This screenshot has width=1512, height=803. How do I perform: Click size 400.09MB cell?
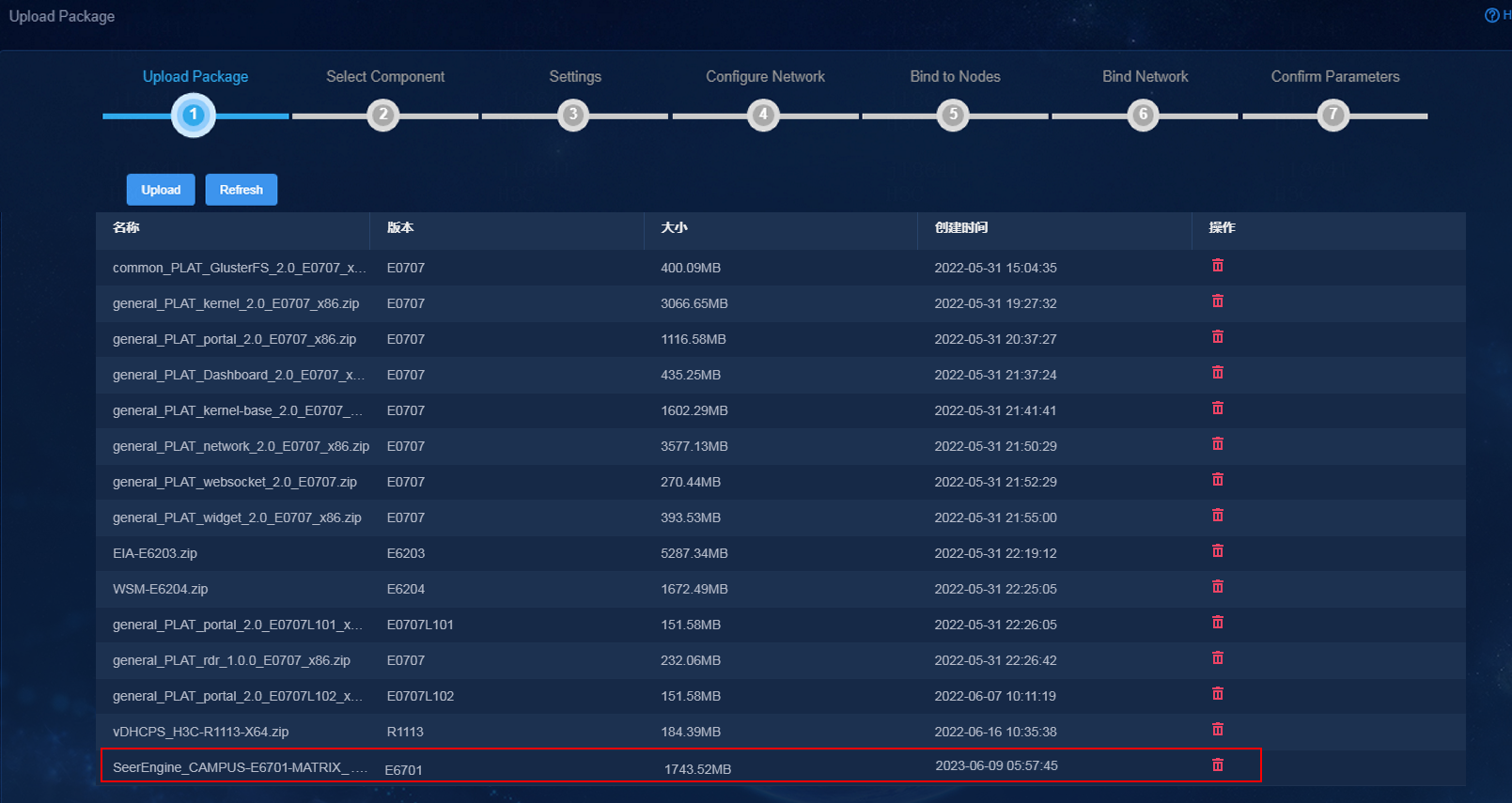click(691, 268)
